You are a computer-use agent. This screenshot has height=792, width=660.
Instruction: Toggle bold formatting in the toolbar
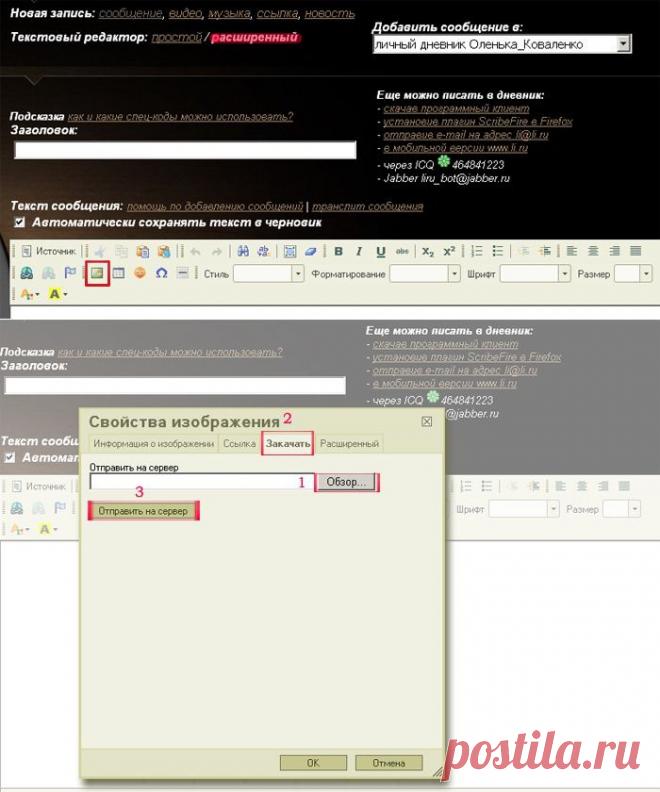point(338,251)
